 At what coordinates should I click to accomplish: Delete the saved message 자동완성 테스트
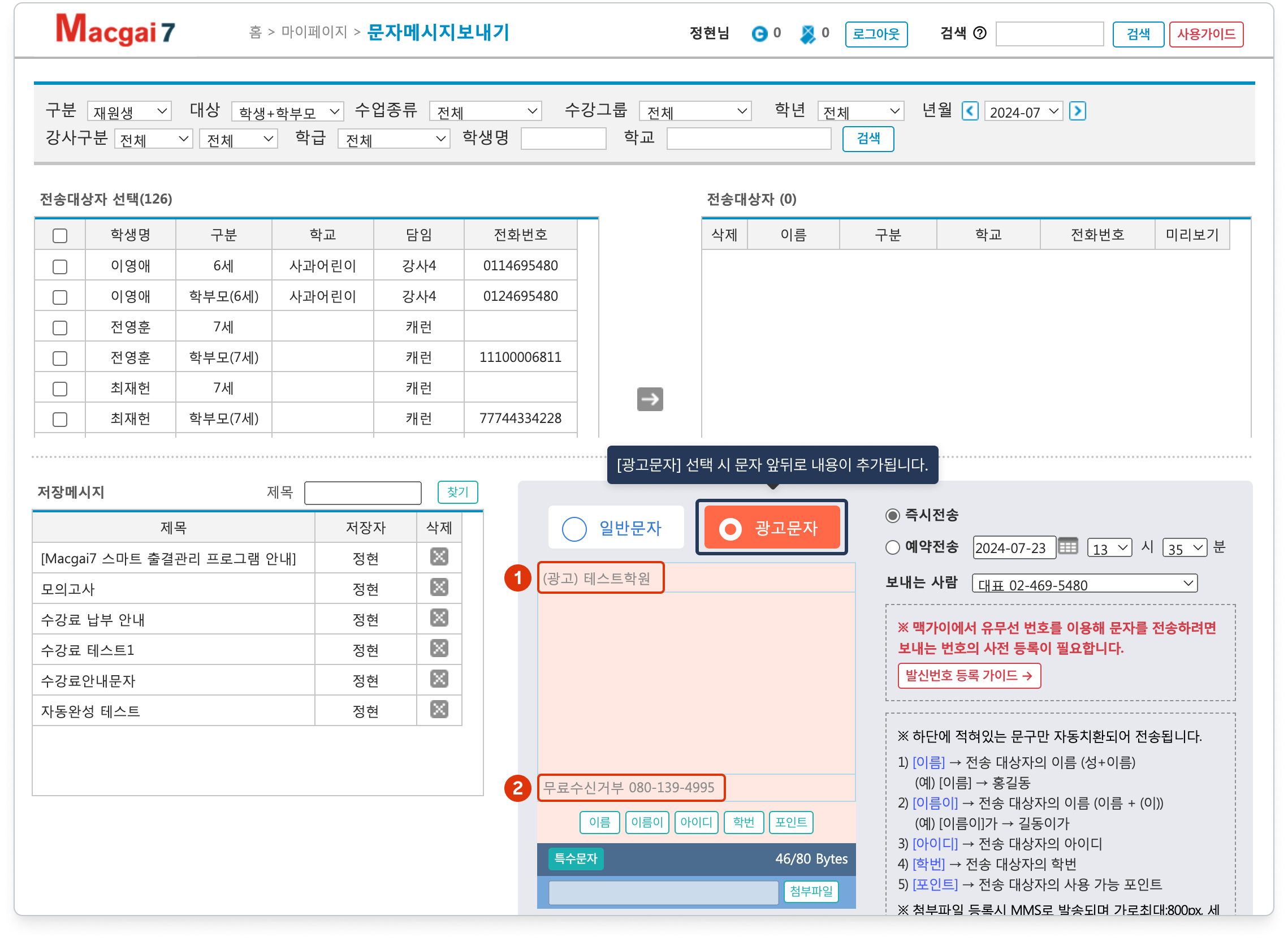(439, 710)
